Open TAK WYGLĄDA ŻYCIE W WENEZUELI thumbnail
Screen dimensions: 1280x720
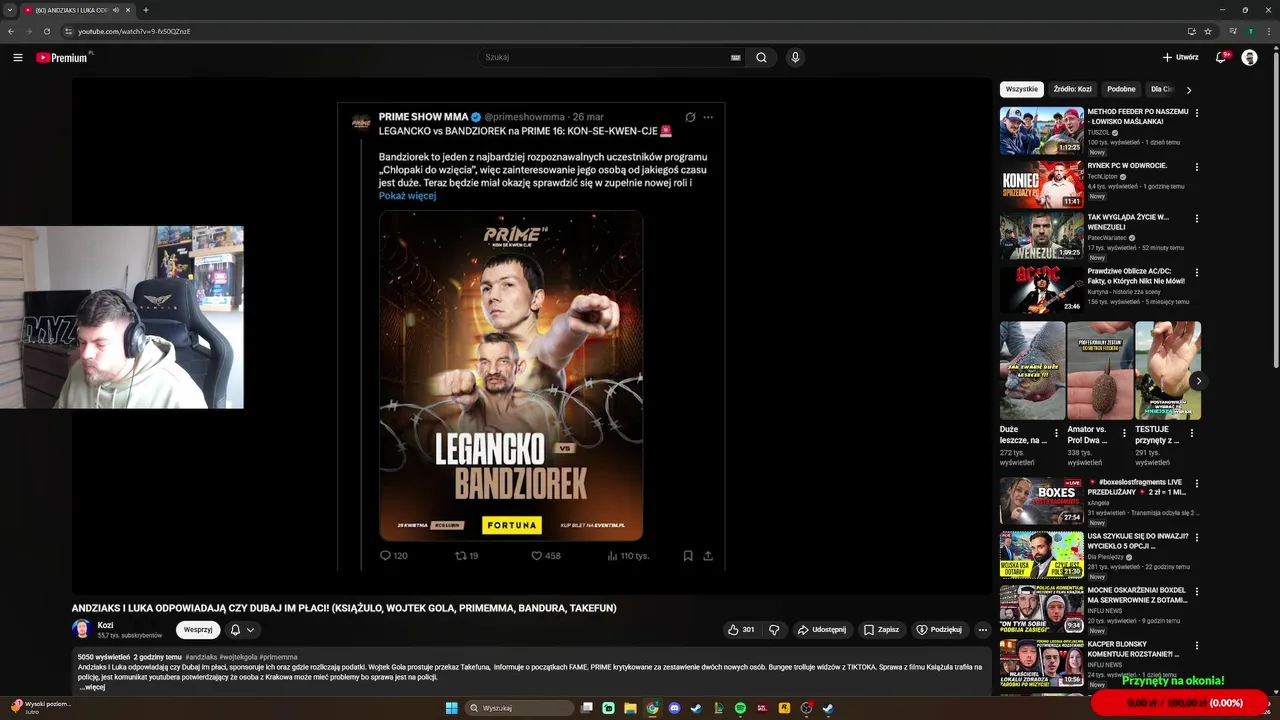click(1041, 236)
